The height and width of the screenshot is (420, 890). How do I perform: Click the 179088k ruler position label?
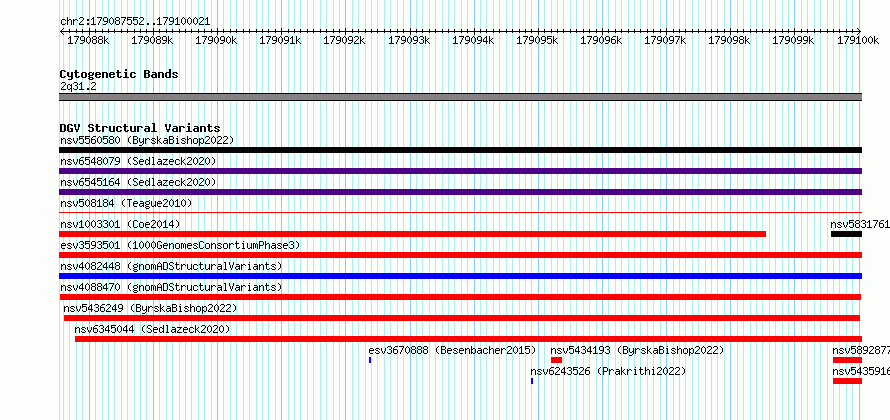pyautogui.click(x=88, y=40)
